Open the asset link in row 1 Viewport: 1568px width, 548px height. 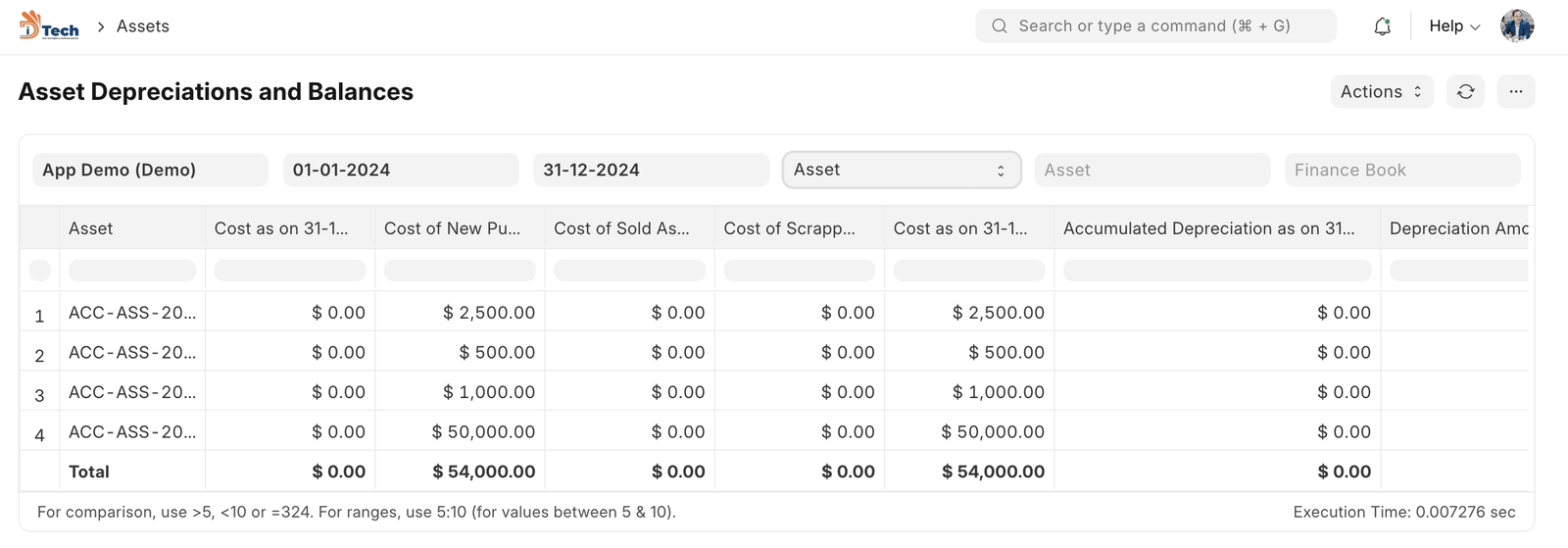coord(131,313)
